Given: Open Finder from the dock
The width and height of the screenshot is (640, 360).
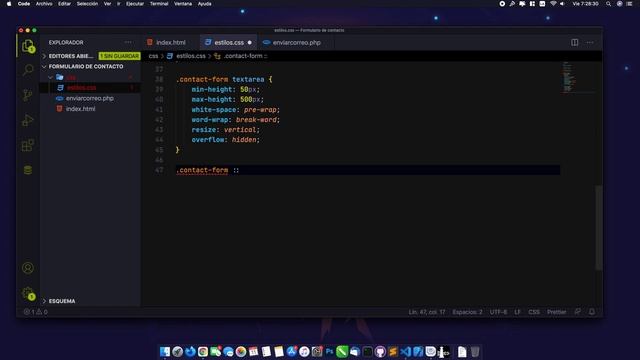Looking at the screenshot, I should click(x=165, y=351).
